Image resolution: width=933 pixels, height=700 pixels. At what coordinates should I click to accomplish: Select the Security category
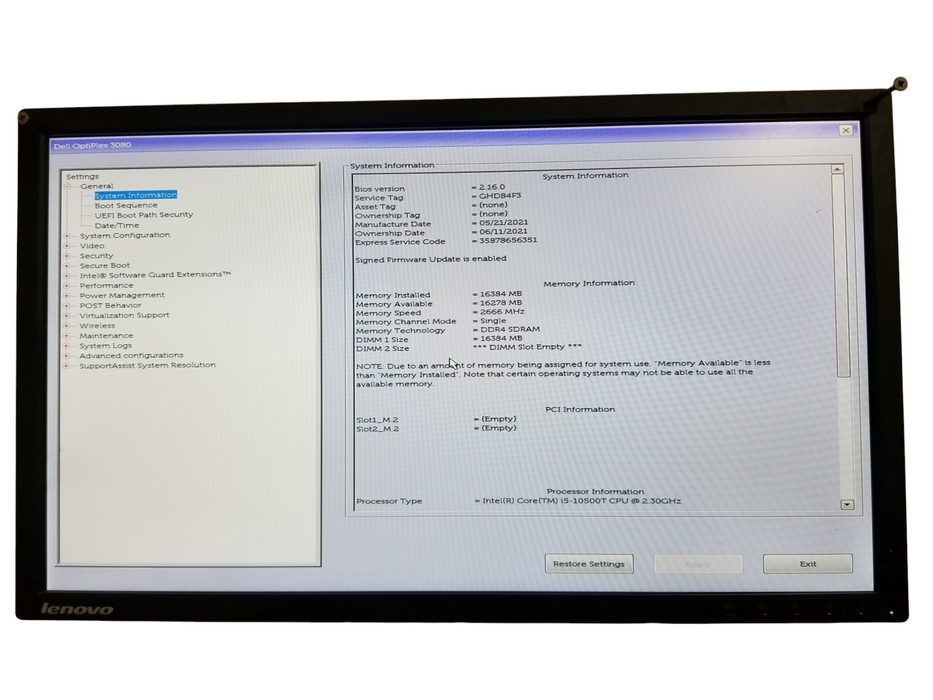(96, 255)
